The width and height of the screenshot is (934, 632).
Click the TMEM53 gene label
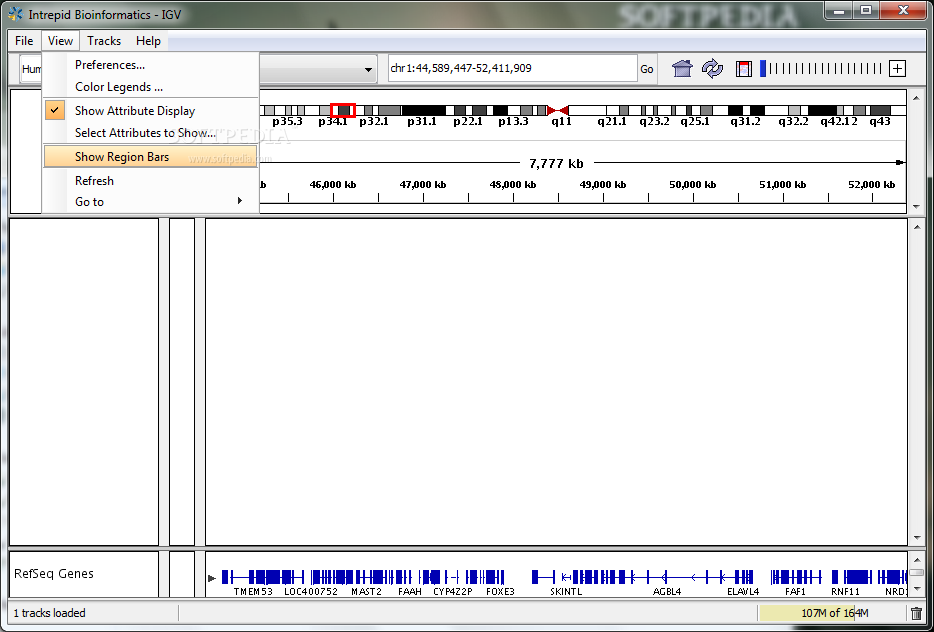253,591
